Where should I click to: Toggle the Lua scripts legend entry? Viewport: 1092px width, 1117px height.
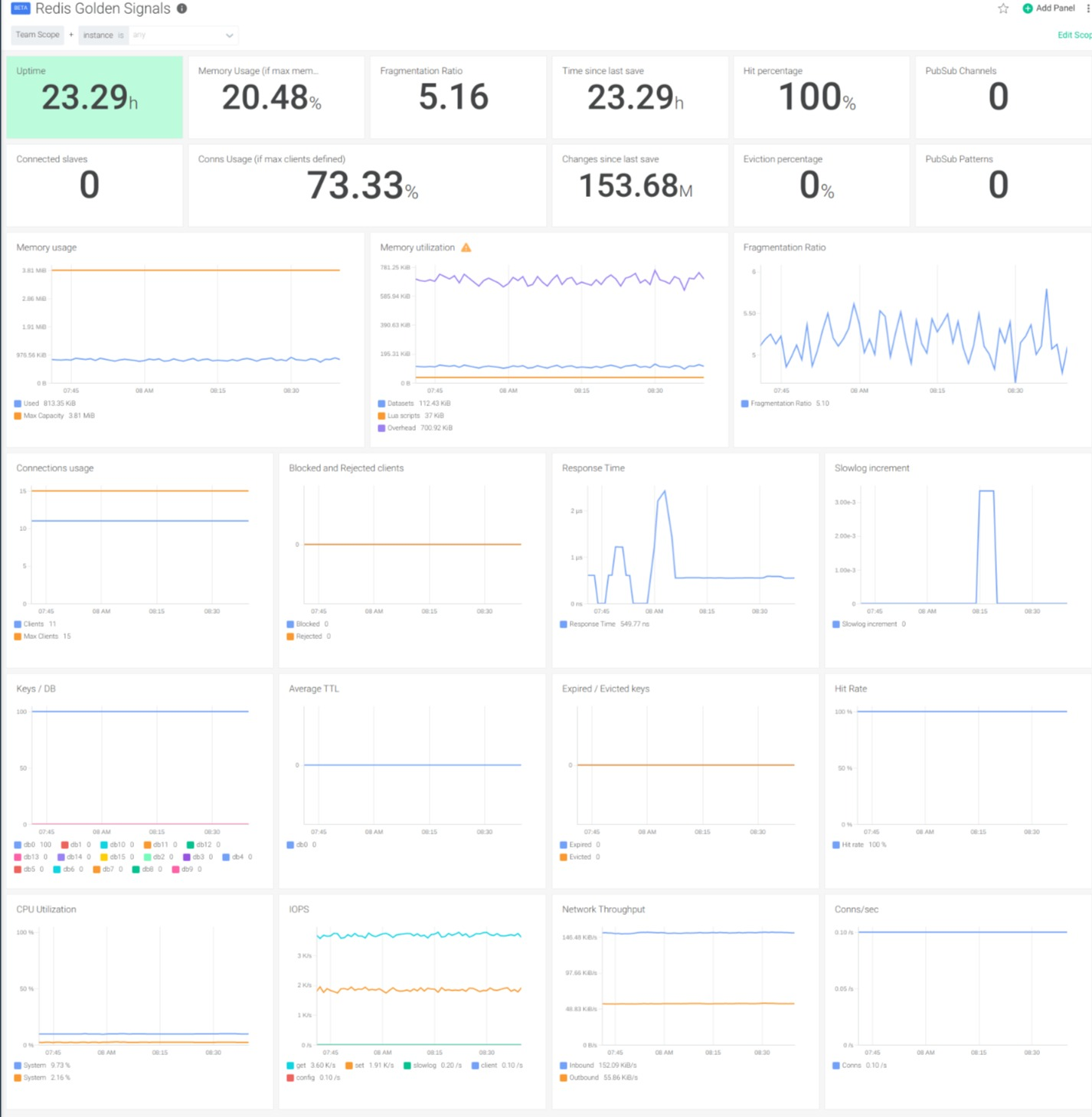click(x=411, y=415)
